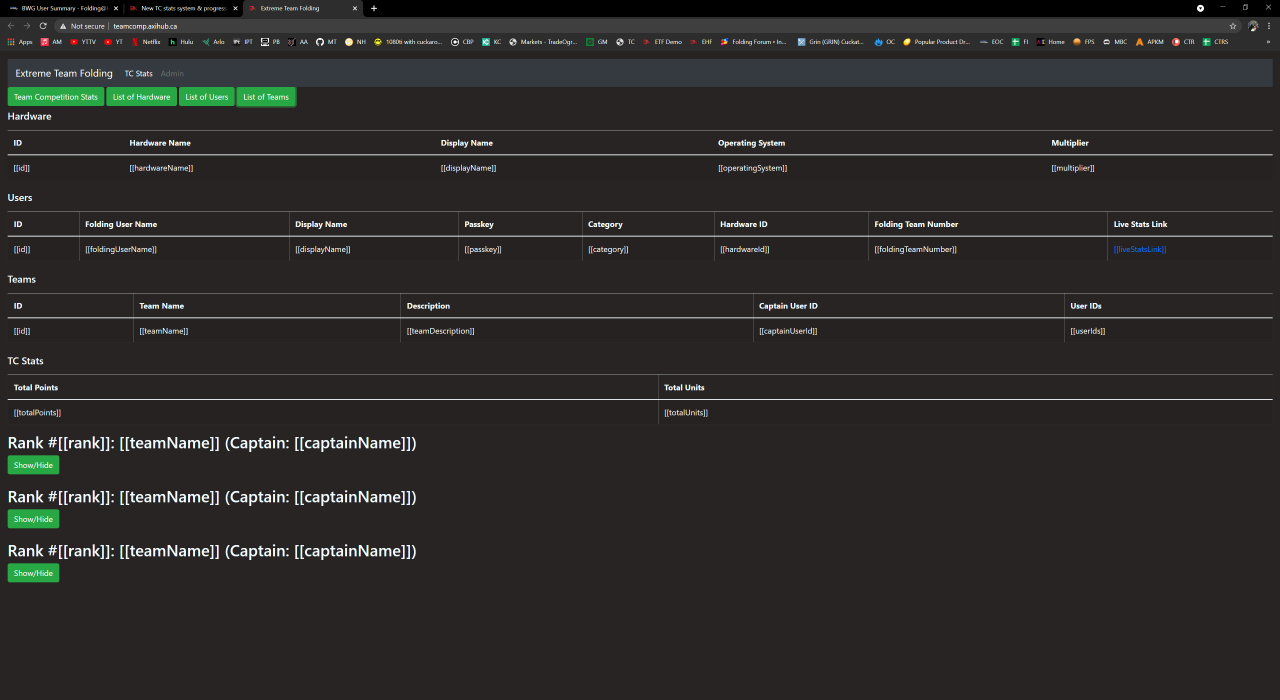Follow the [[liveStatsLink]] link in Users table

1139,249
